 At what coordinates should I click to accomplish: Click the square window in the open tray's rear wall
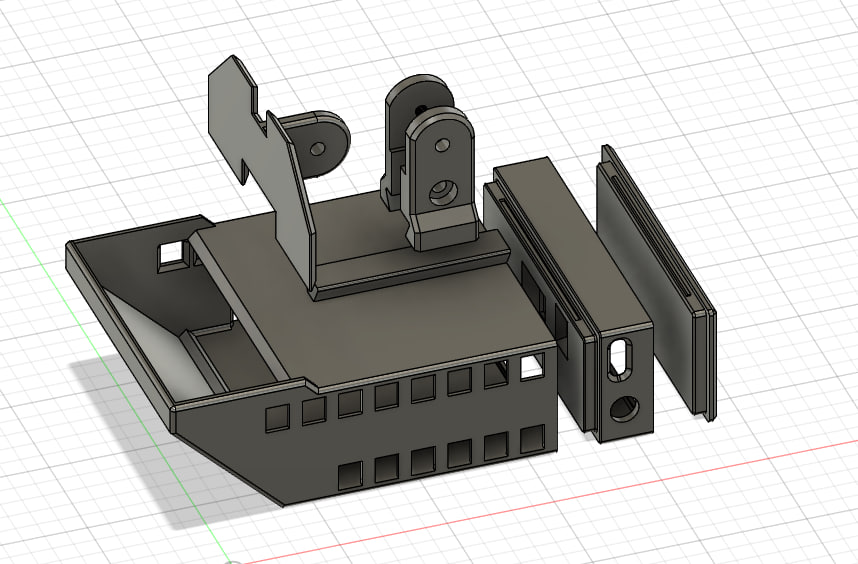[171, 255]
